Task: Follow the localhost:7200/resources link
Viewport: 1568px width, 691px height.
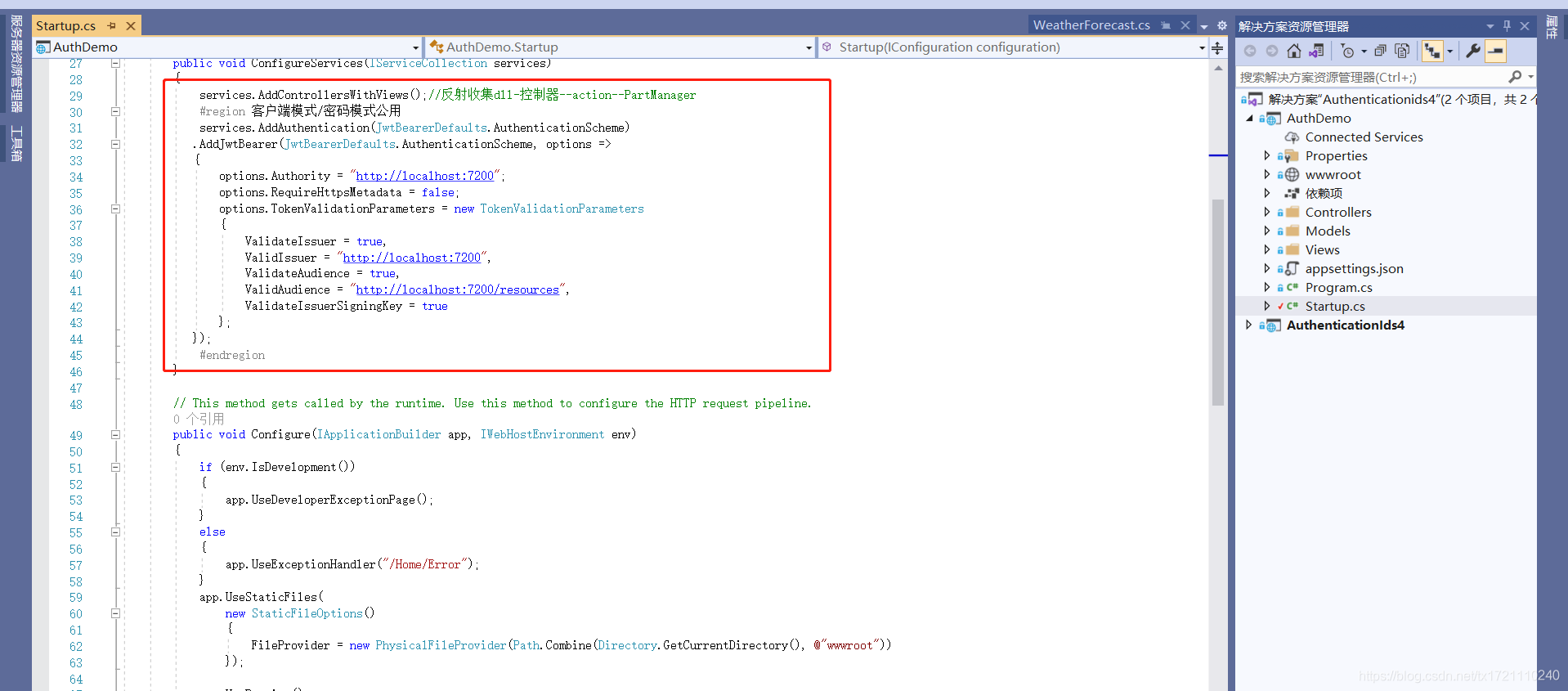Action: [x=458, y=289]
